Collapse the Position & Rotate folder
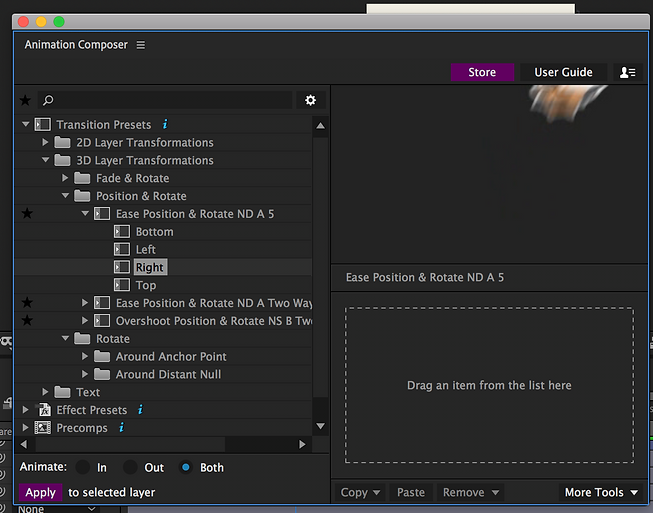The height and width of the screenshot is (513, 653). [65, 196]
